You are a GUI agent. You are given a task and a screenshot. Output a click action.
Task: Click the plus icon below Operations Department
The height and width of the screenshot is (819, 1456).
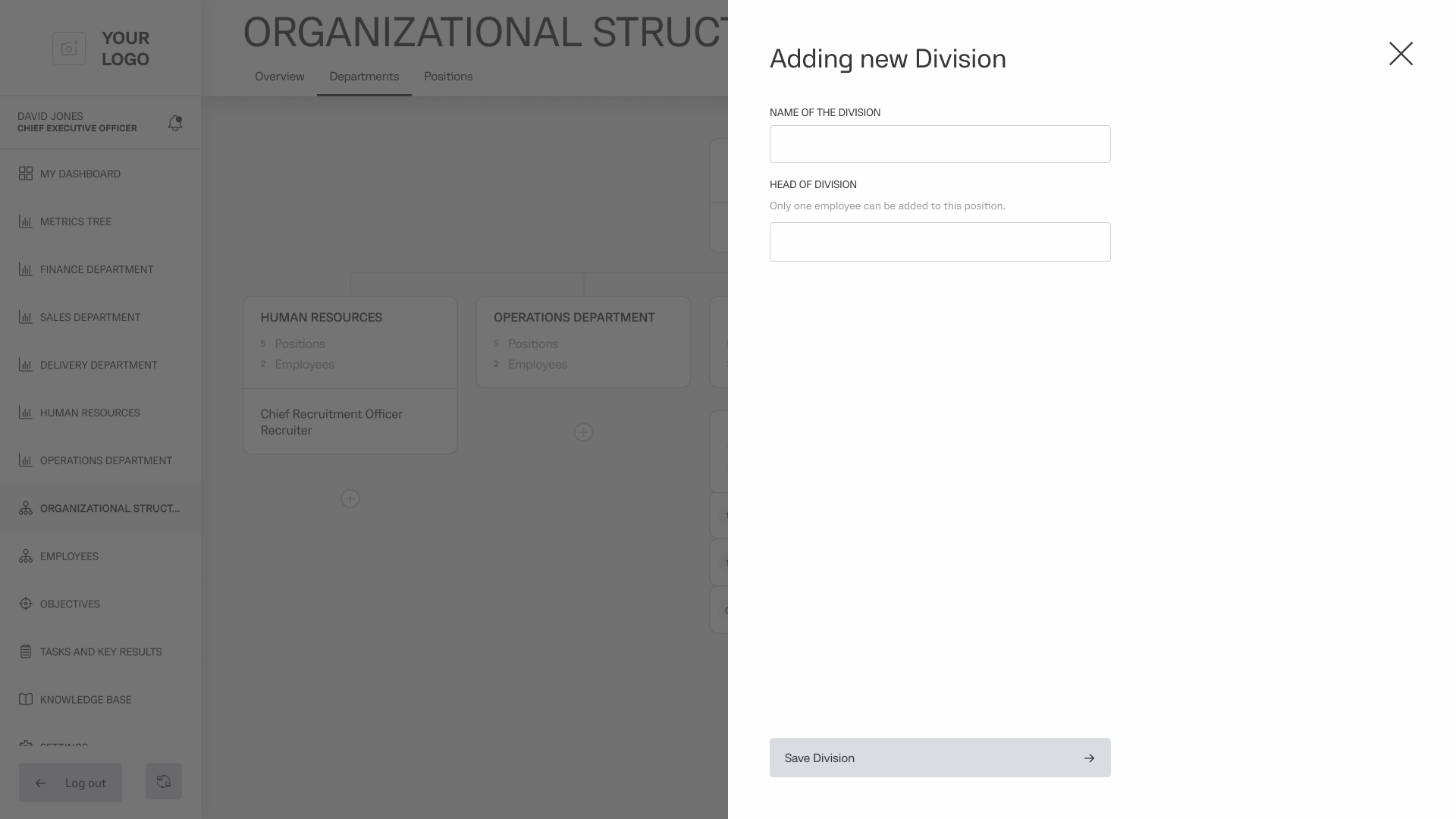click(583, 432)
